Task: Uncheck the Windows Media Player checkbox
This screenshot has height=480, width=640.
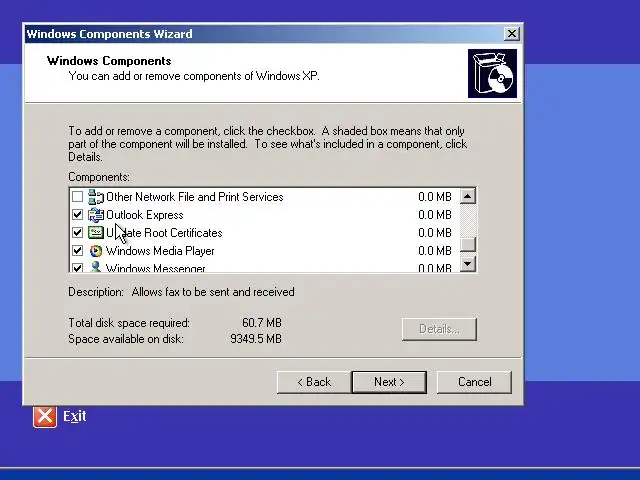Action: tap(77, 251)
